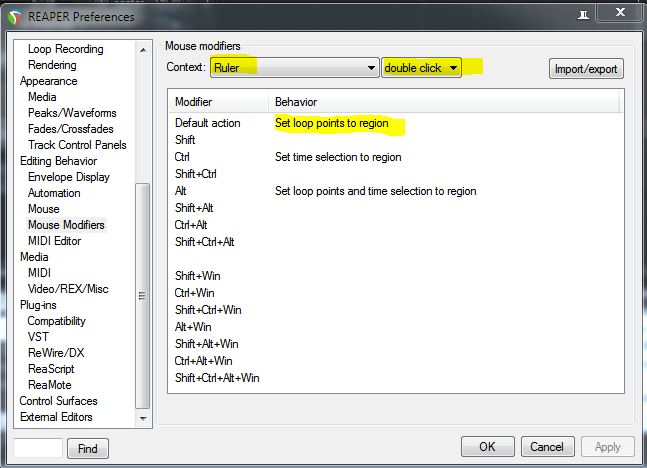Select Track Control Panels page
This screenshot has width=647, height=468.
coord(77,145)
